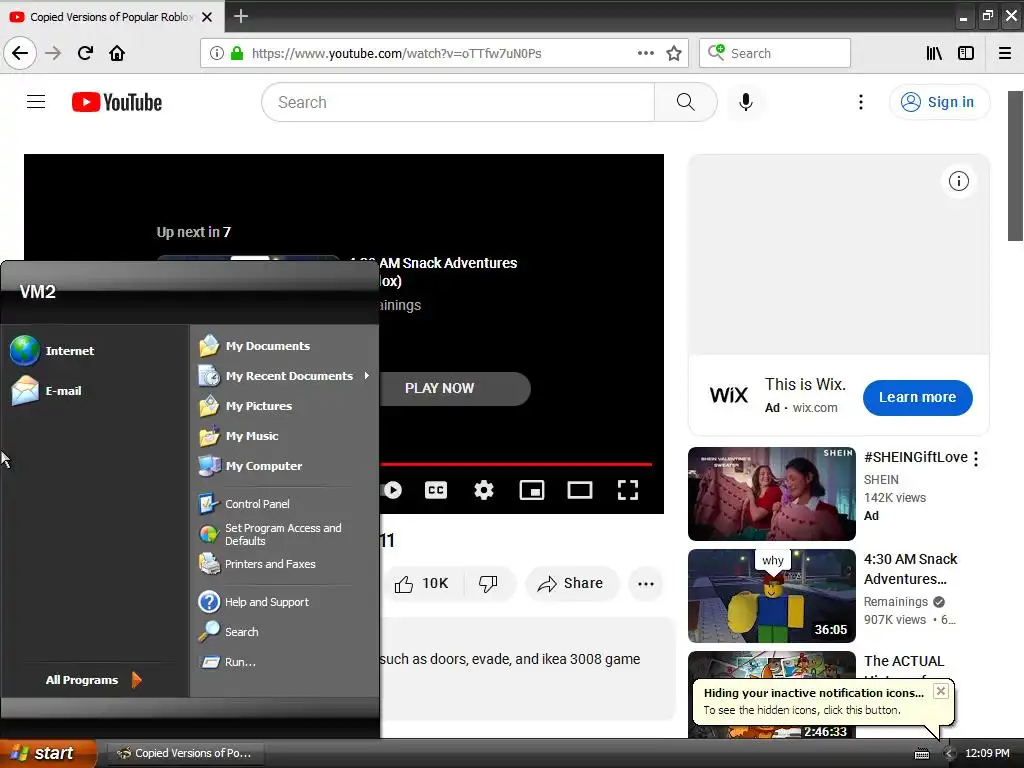This screenshot has width=1024, height=768.
Task: Start voice search with microphone
Action: (x=746, y=102)
